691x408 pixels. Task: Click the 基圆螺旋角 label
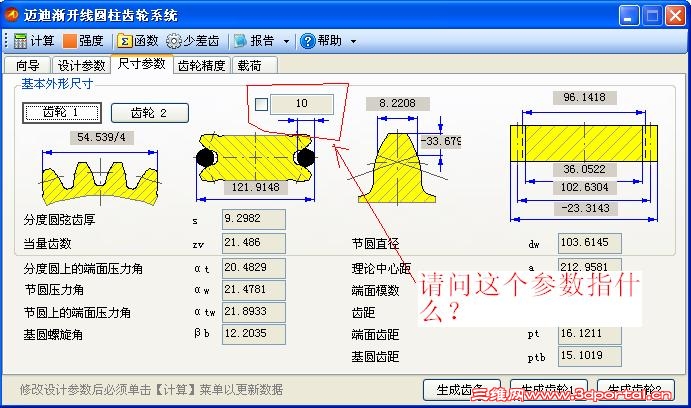pos(53,335)
